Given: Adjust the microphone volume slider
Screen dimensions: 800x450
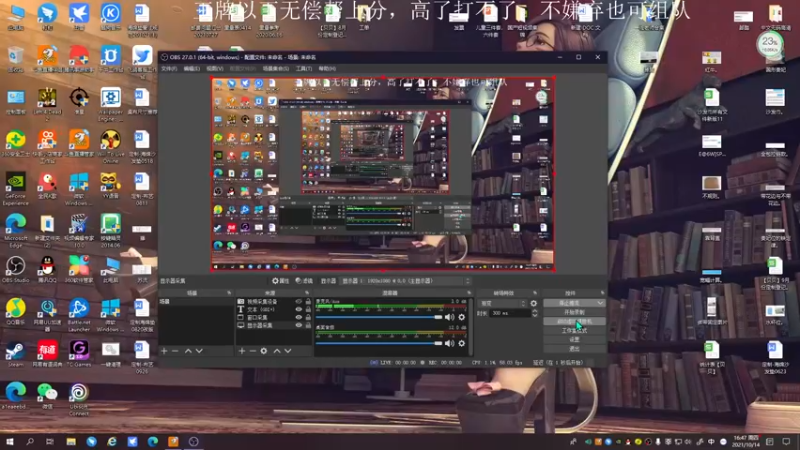Looking at the screenshot, I should (x=379, y=317).
